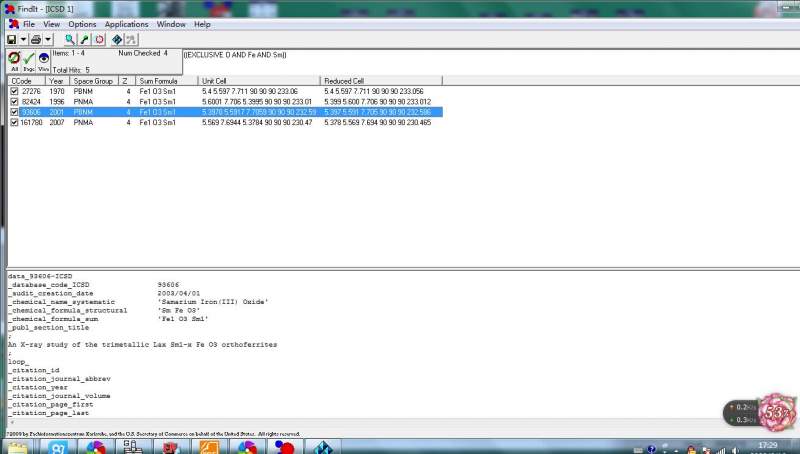
Task: Uncheck the entry with CCode 27276
Action: point(14,91)
